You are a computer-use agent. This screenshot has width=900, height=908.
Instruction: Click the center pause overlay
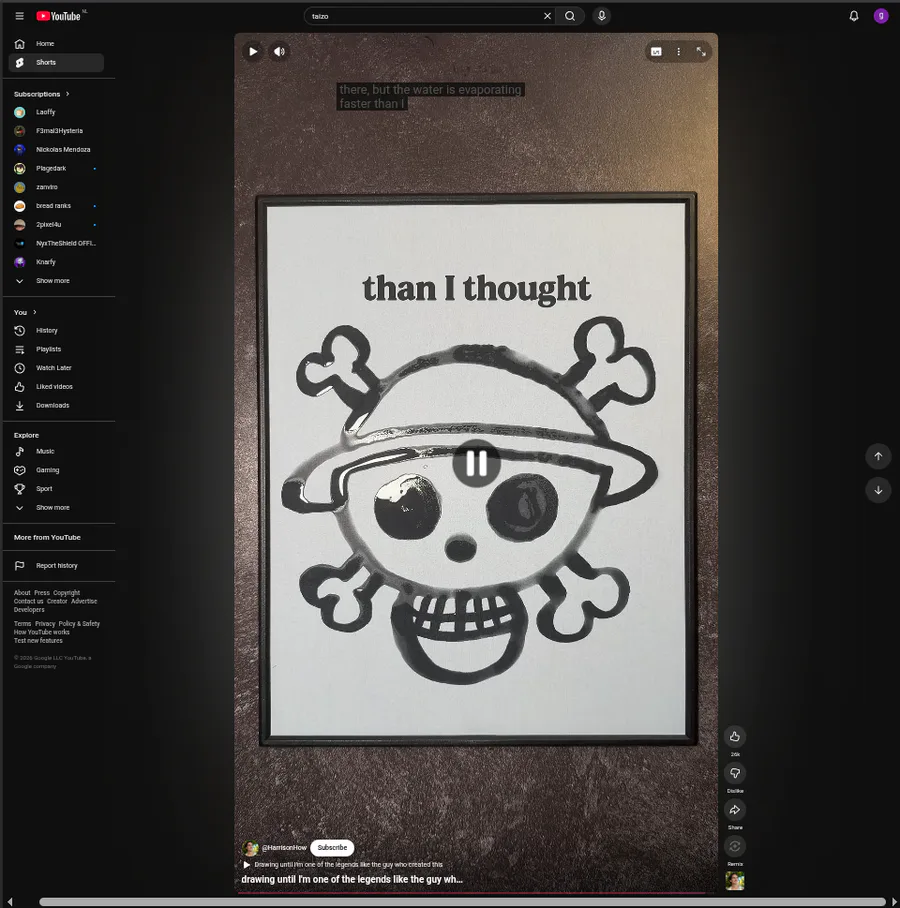476,463
